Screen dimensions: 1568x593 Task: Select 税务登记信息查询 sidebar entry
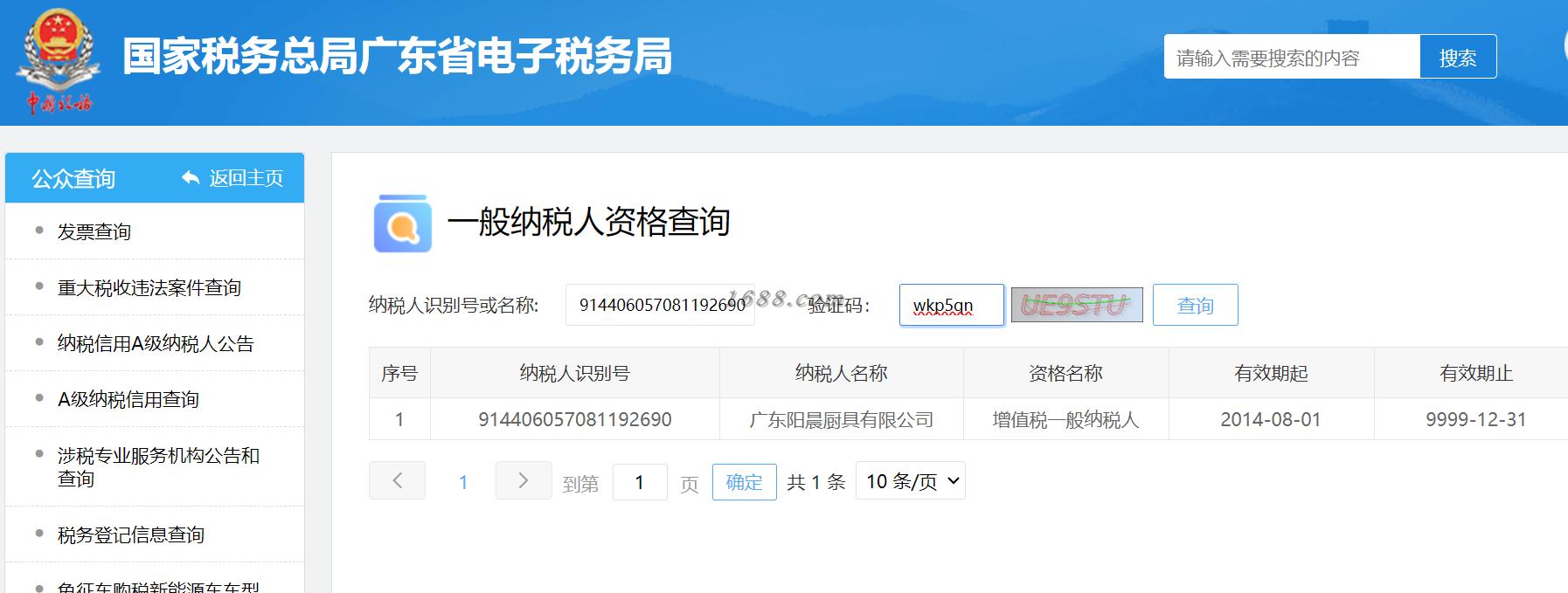coord(131,534)
